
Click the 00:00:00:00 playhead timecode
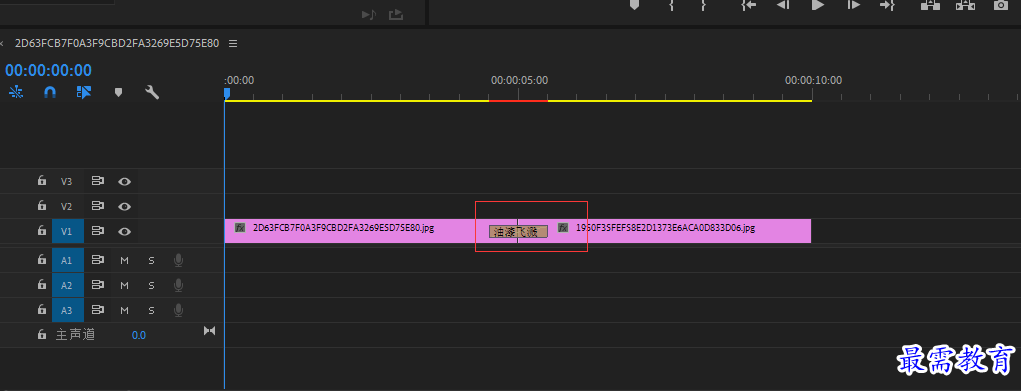tap(49, 70)
